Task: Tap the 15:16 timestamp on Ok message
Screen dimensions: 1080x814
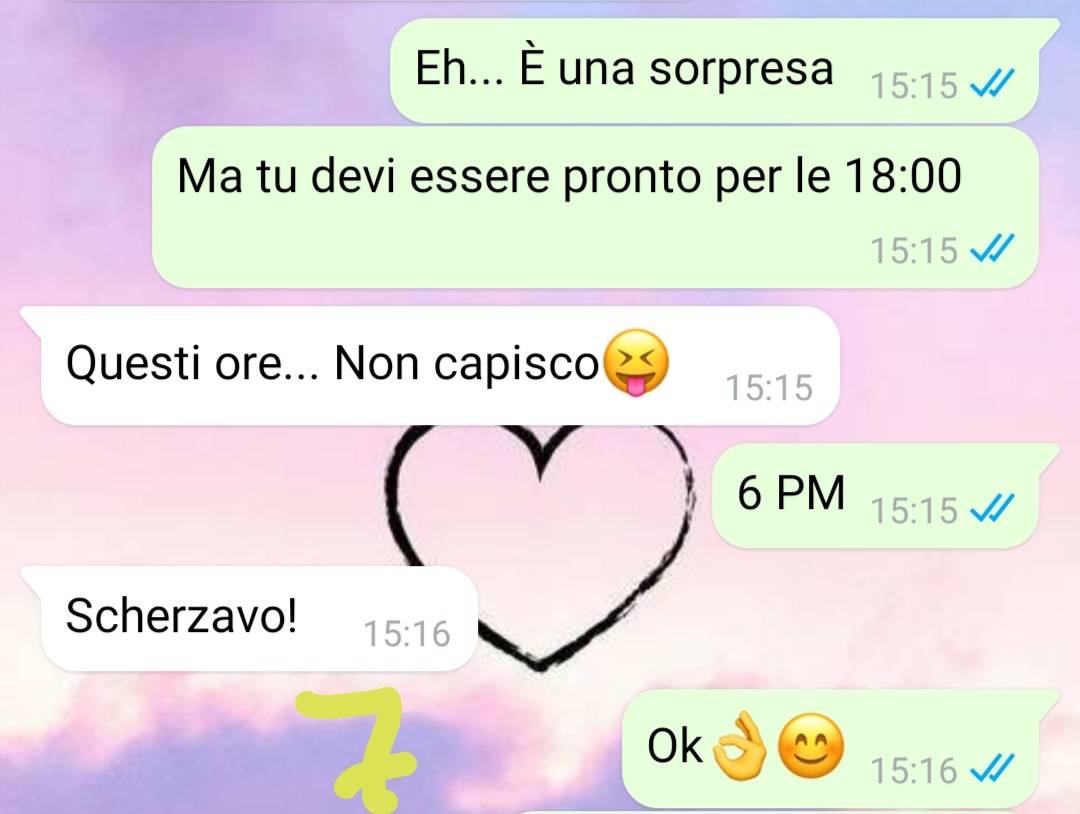Action: tap(913, 770)
